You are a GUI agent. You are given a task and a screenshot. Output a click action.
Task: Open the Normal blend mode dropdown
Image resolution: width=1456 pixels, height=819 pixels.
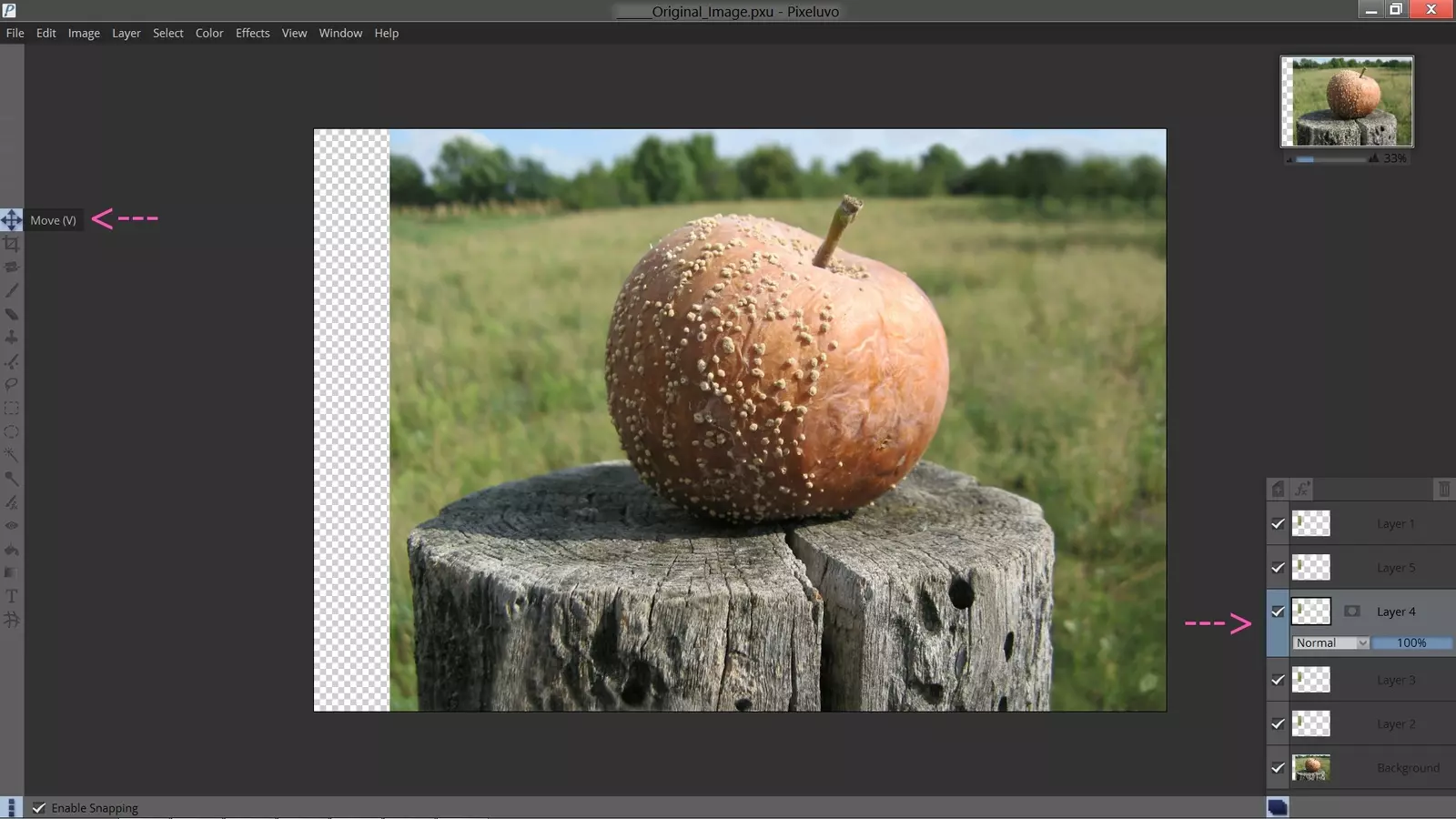(1330, 642)
